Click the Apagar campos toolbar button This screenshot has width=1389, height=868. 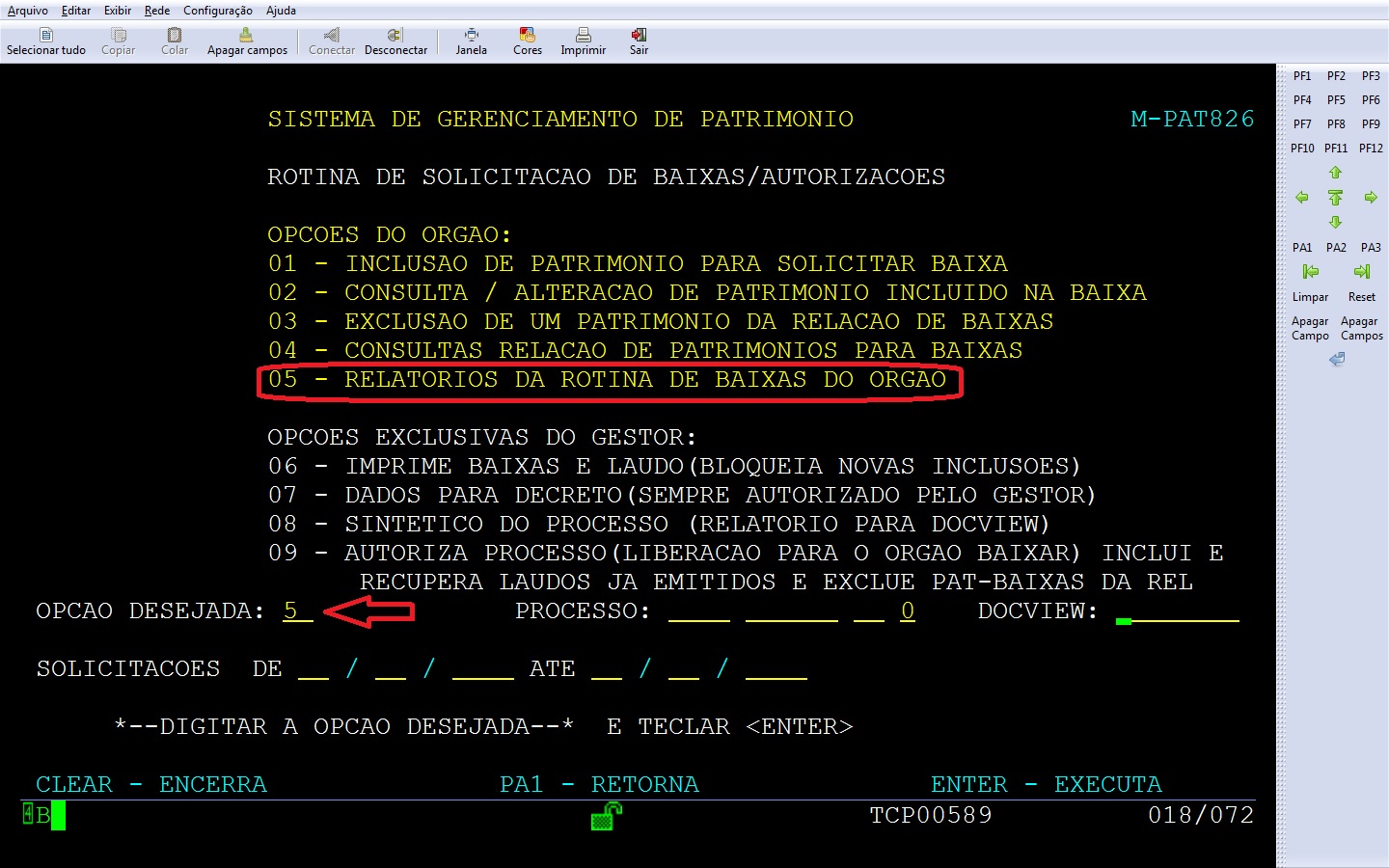(247, 41)
